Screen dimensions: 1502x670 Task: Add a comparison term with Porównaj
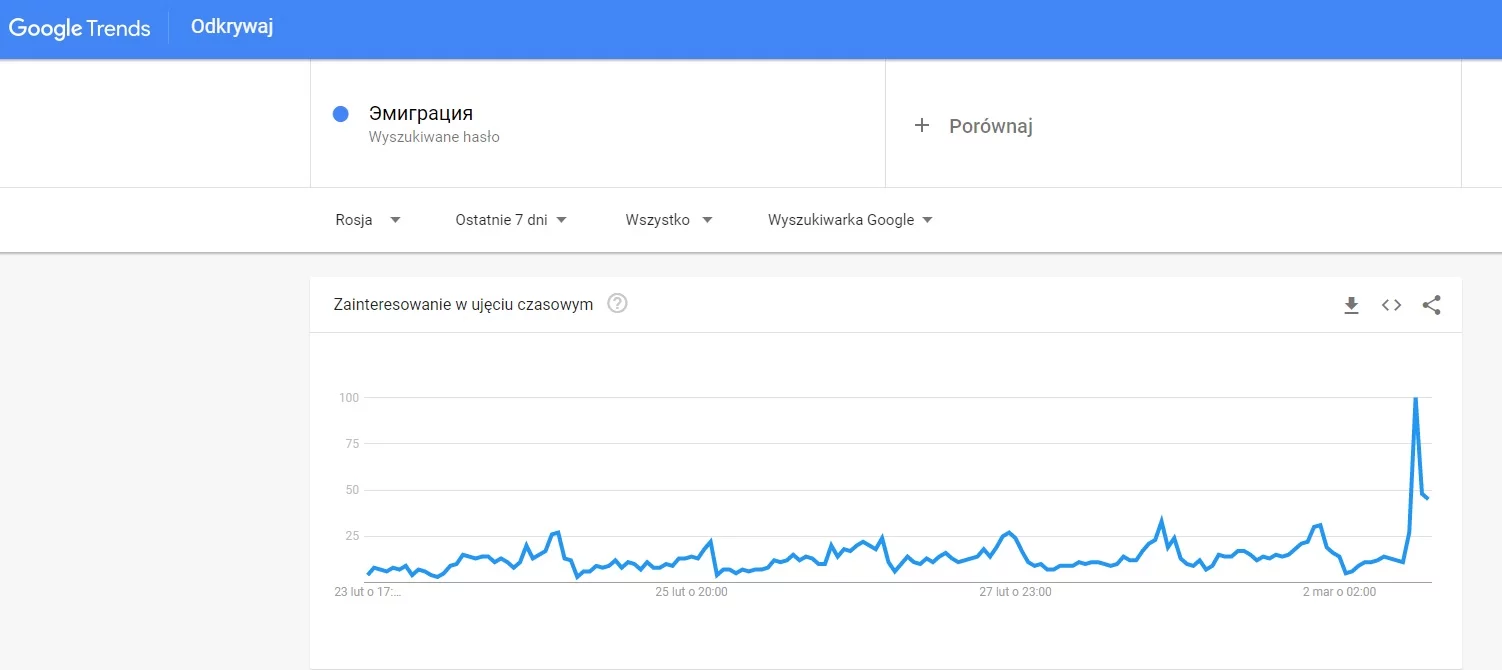(x=990, y=126)
